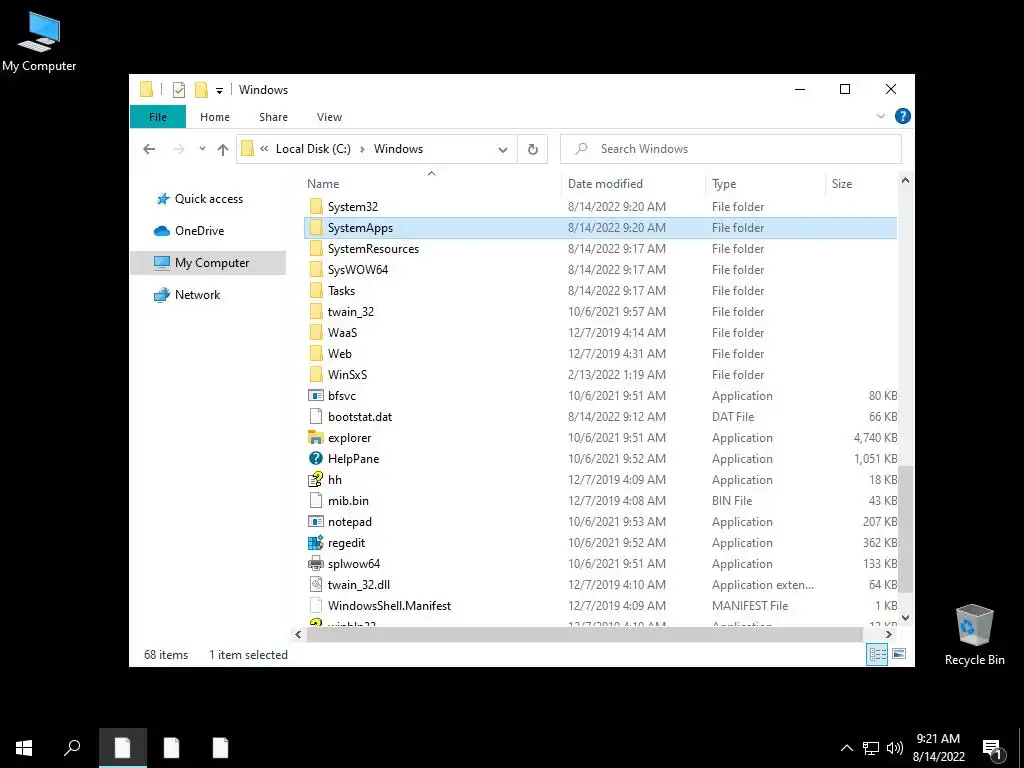
Task: Open the My Computer desktop icon
Action: point(39,41)
